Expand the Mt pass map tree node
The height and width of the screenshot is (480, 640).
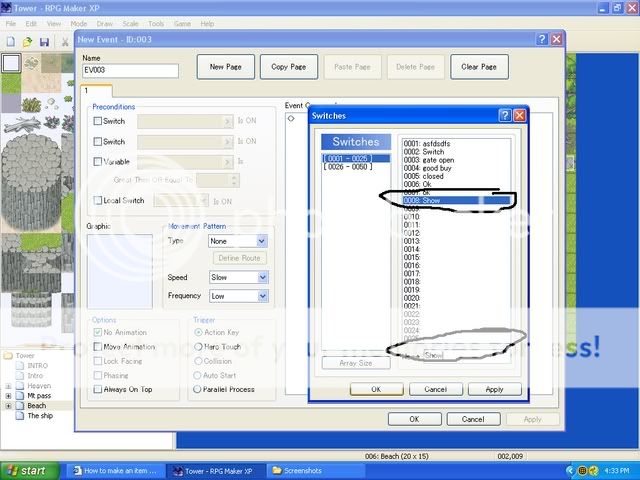tap(8, 396)
